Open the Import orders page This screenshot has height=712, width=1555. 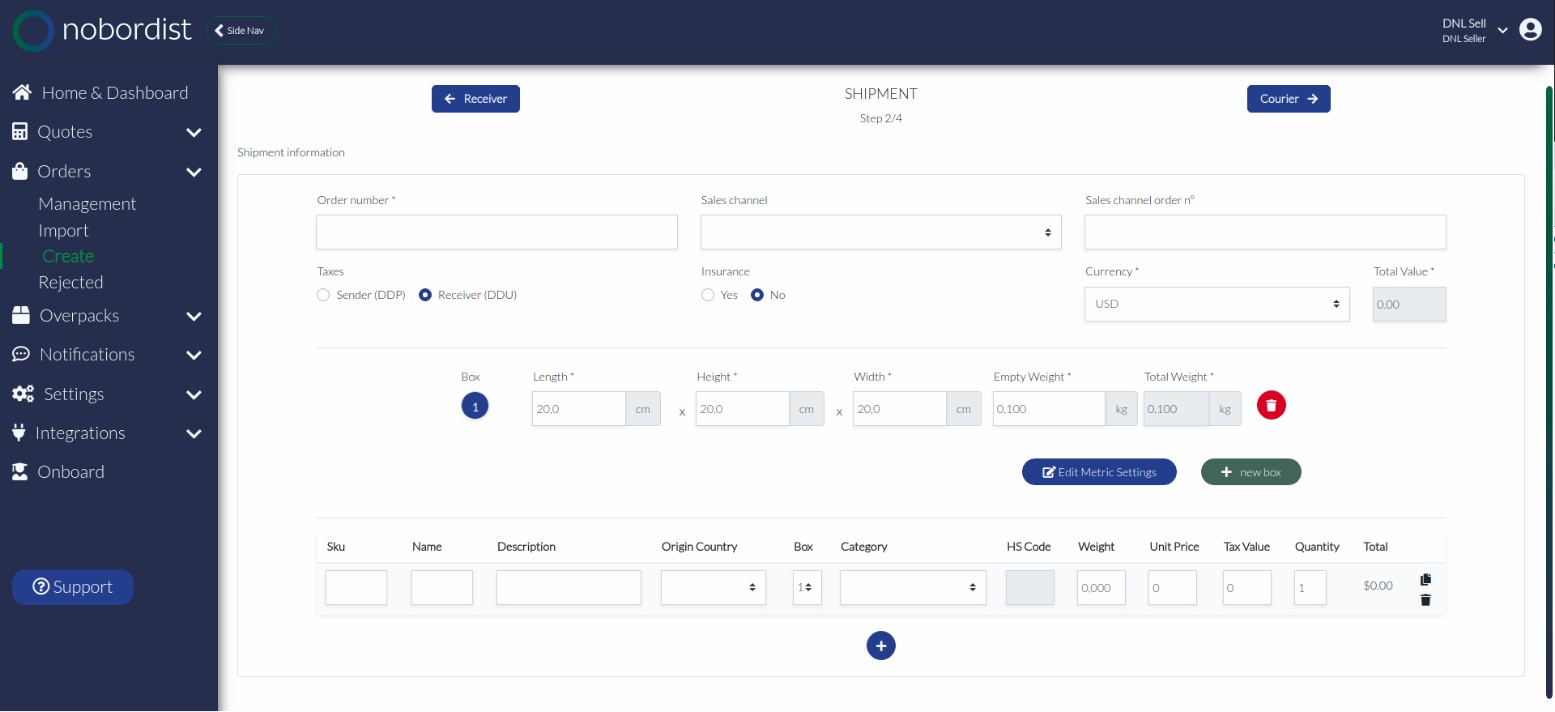(x=63, y=230)
